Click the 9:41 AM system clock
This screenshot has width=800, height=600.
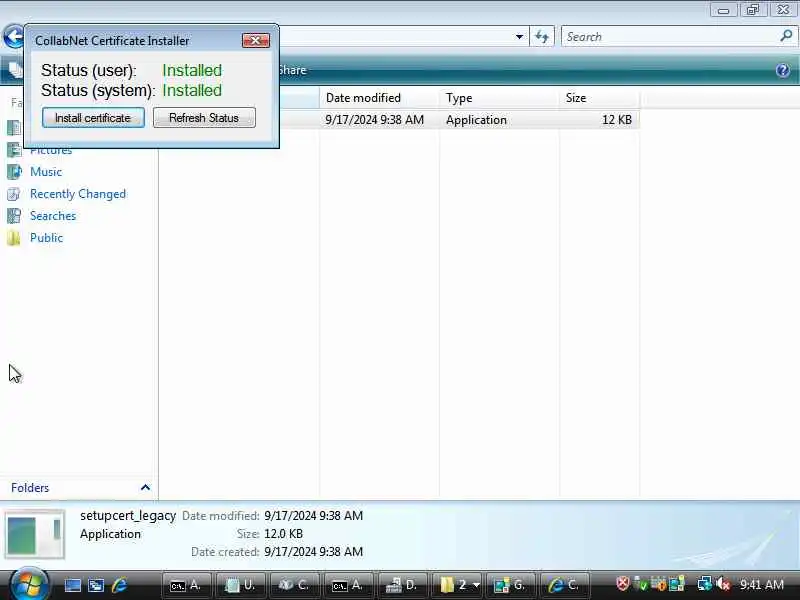click(x=762, y=584)
